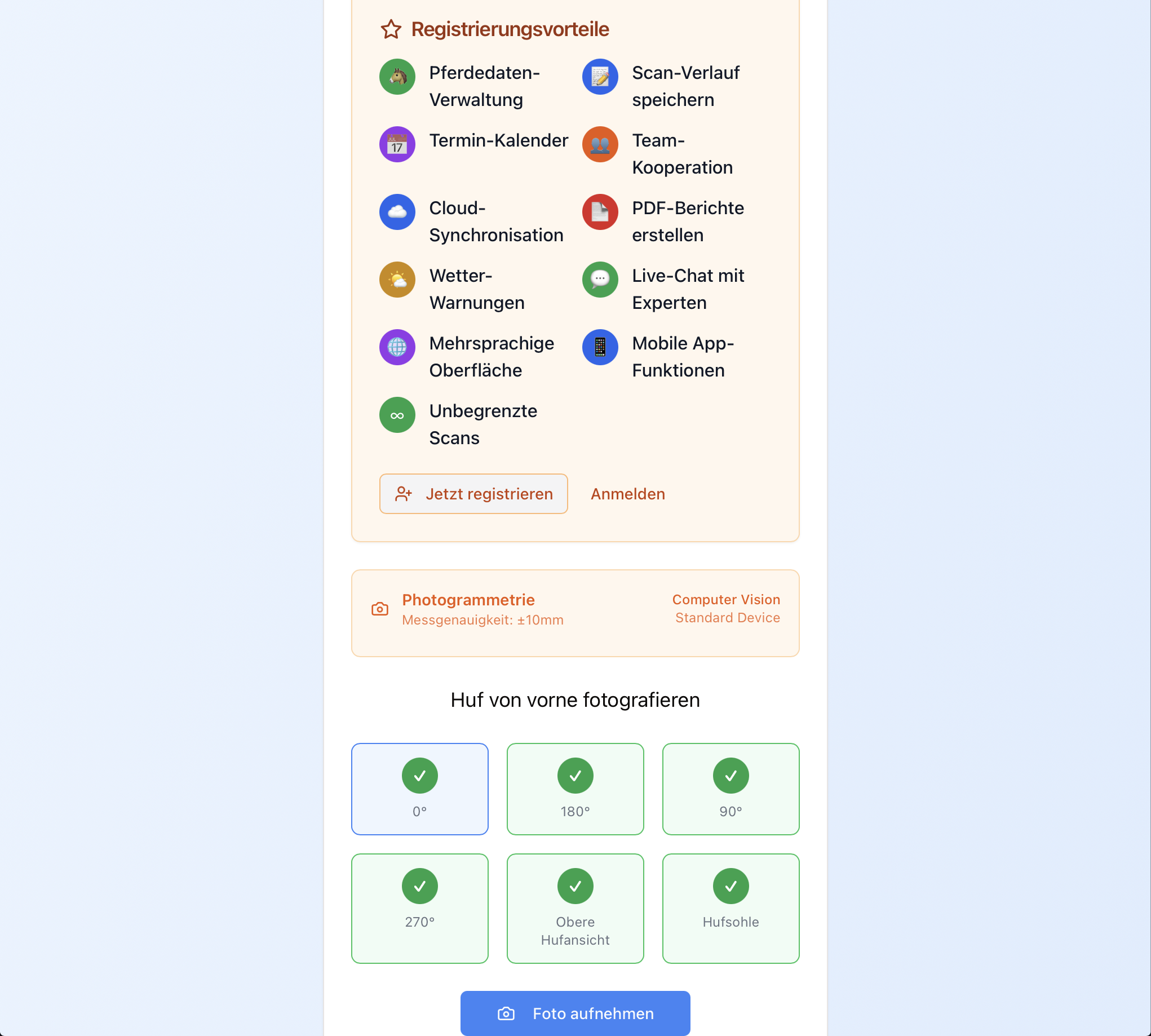Viewport: 1151px width, 1036px height.
Task: Click the Wetter-Warnungen weather icon
Action: coord(397,280)
